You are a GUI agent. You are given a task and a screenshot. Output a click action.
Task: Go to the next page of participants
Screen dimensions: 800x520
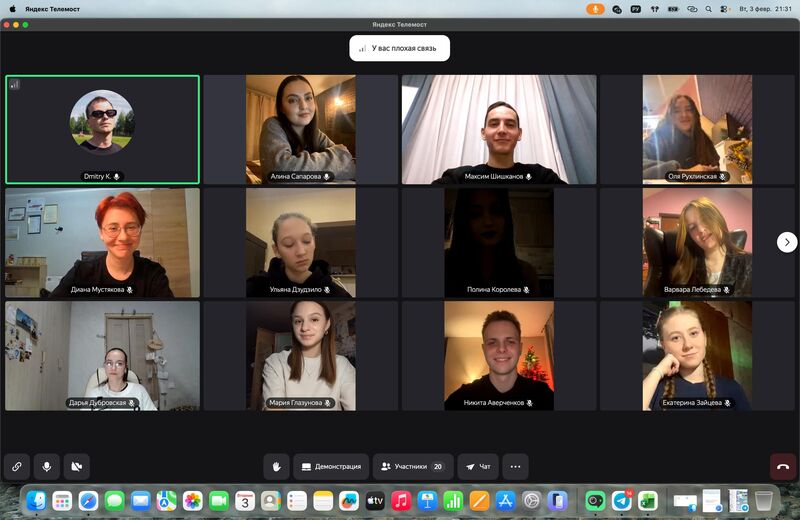click(787, 242)
